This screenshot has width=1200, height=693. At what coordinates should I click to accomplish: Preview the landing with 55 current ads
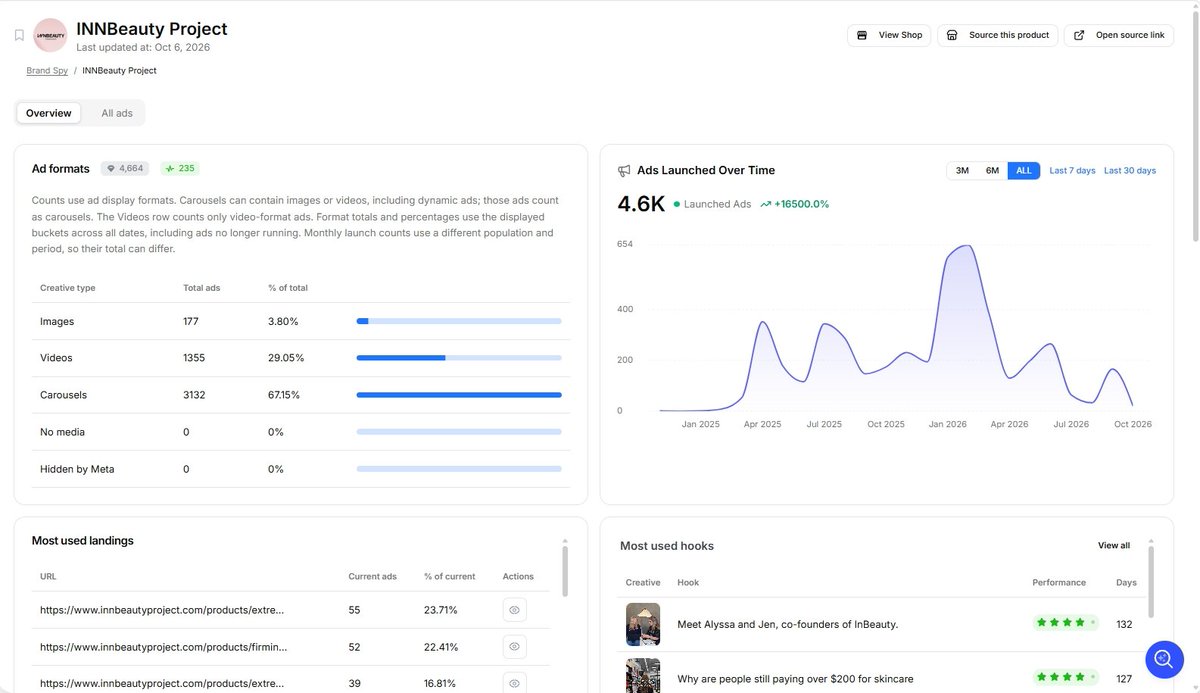[x=514, y=610]
